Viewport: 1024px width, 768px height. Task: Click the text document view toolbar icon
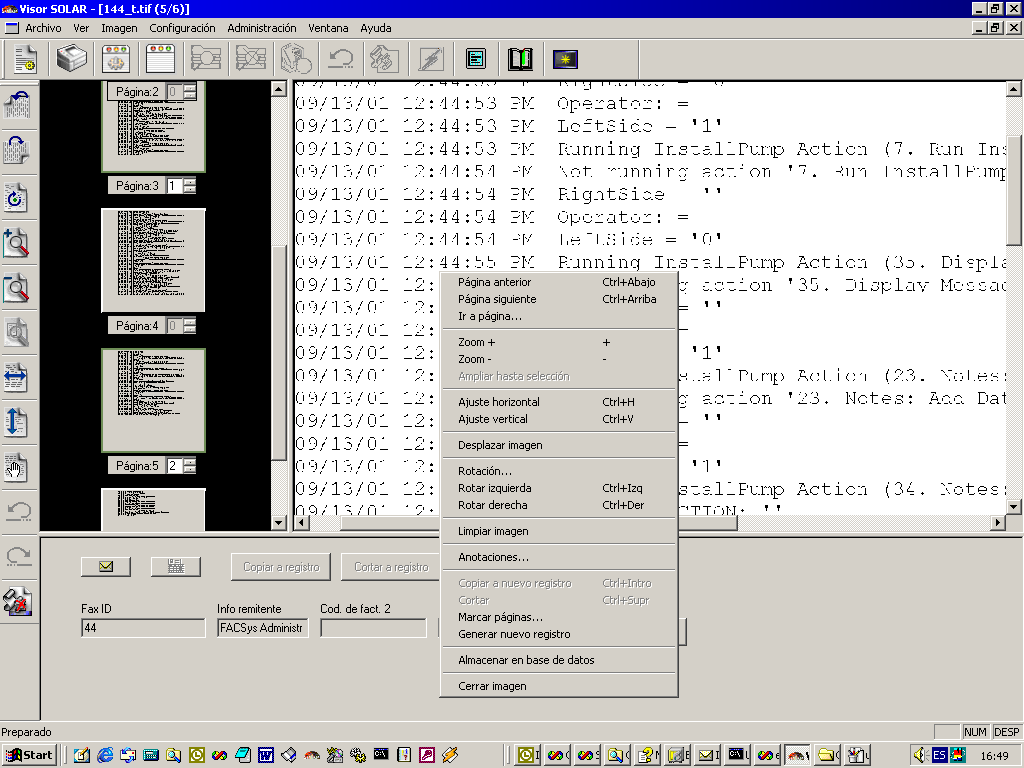[476, 59]
